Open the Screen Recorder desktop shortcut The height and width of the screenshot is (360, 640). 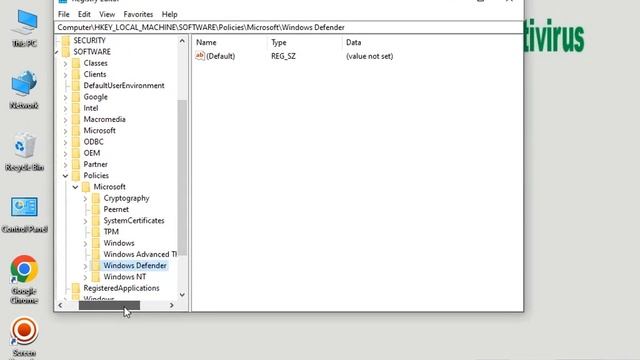coord(24,337)
